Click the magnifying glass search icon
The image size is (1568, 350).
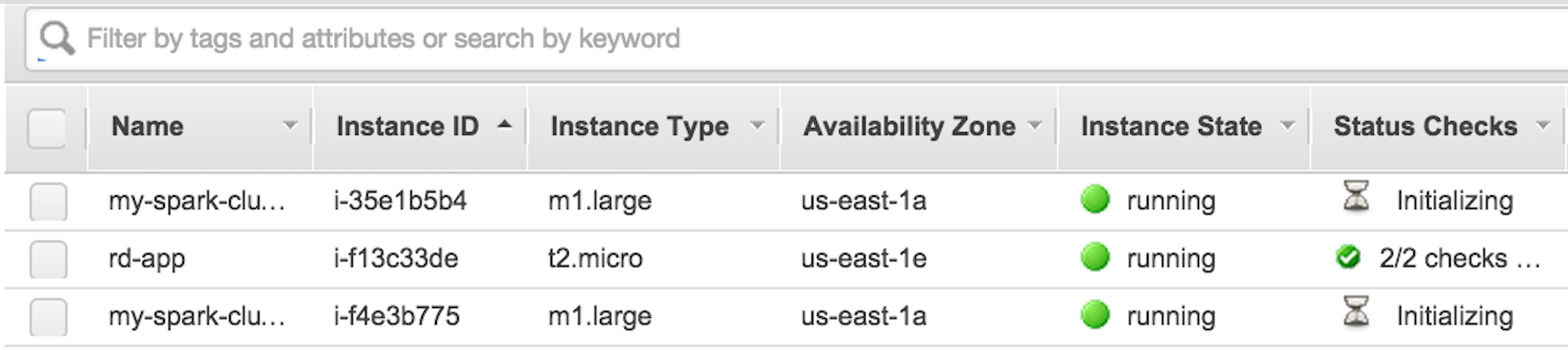point(57,38)
